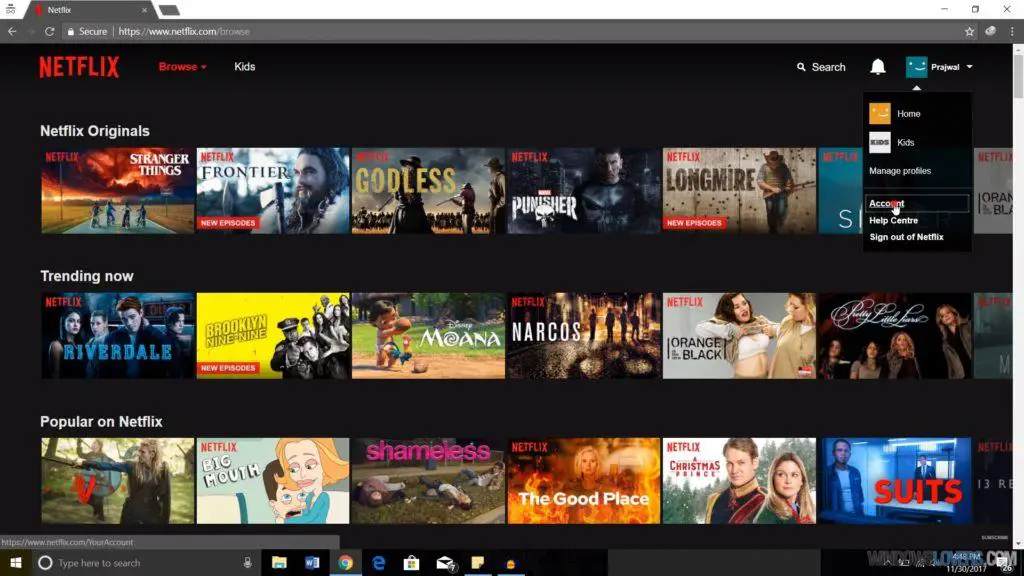1024x576 pixels.
Task: Click the search magnifier icon
Action: pyautogui.click(x=801, y=67)
